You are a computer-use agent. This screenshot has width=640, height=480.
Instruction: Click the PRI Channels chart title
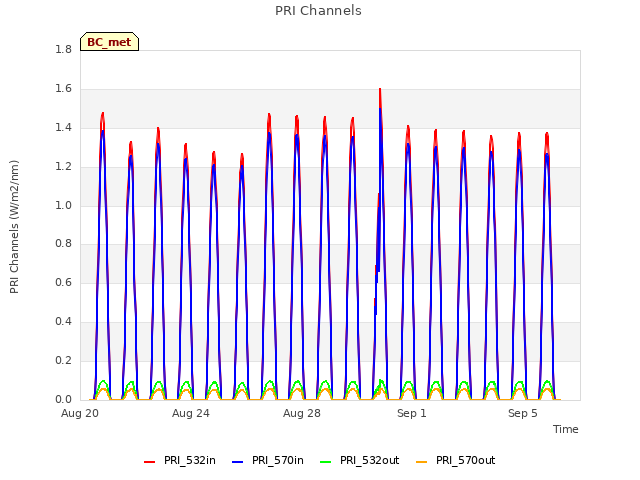(318, 11)
